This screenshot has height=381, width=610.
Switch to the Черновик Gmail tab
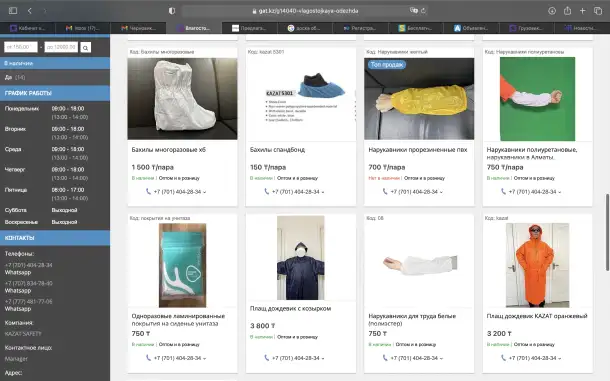tap(138, 28)
